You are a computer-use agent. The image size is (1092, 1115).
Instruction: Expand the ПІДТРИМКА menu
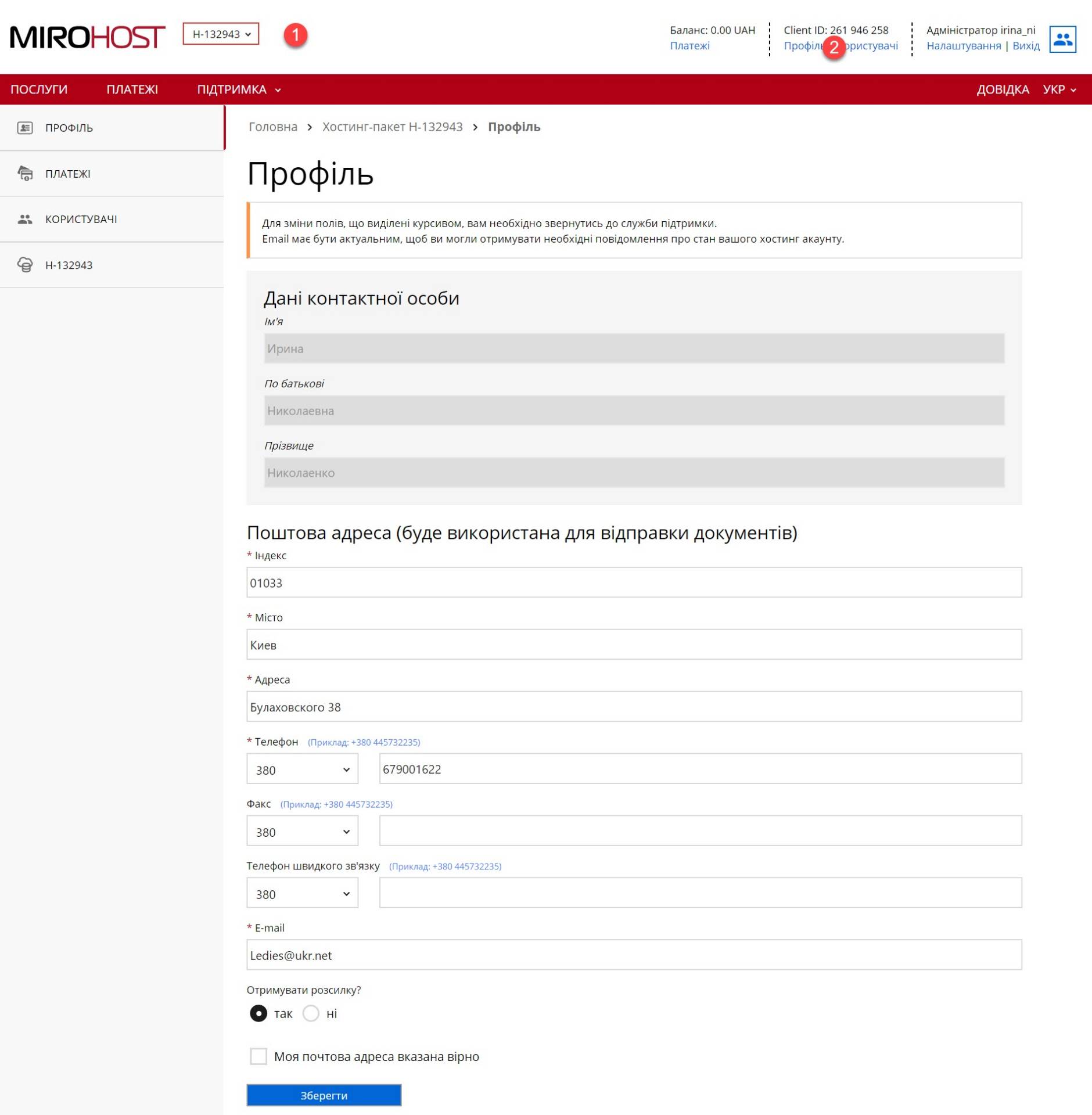[239, 89]
